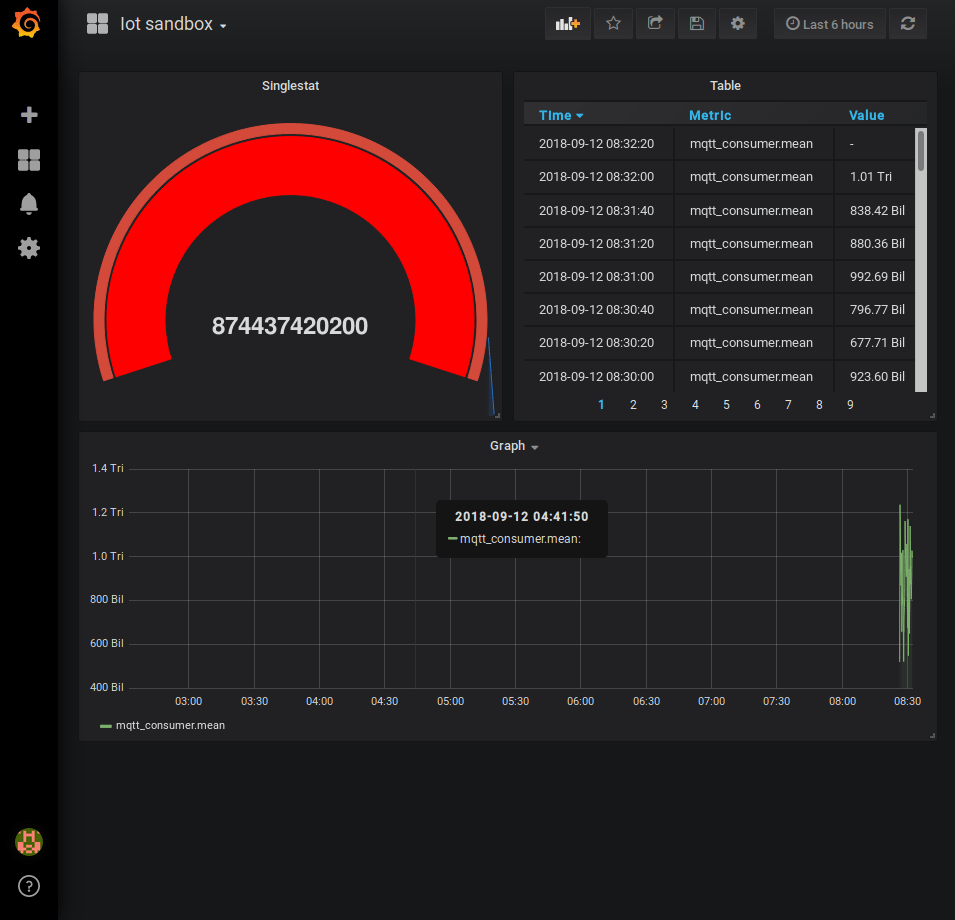Star this dashboard as favorite
This screenshot has width=955, height=920.
(x=613, y=24)
